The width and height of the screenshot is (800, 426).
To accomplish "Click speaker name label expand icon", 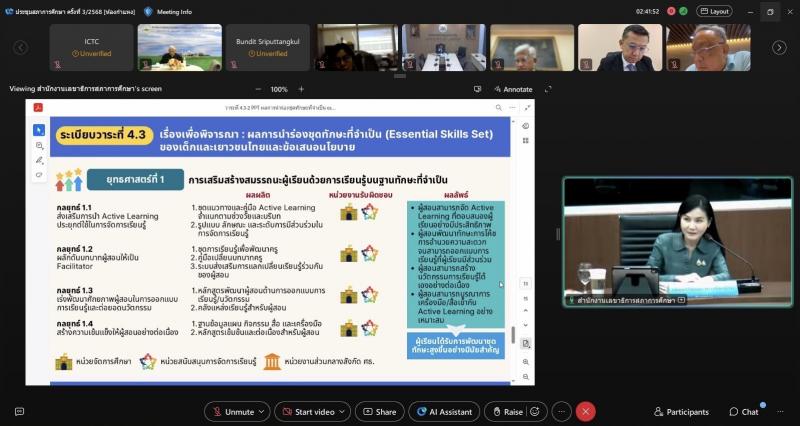I will tap(681, 300).
